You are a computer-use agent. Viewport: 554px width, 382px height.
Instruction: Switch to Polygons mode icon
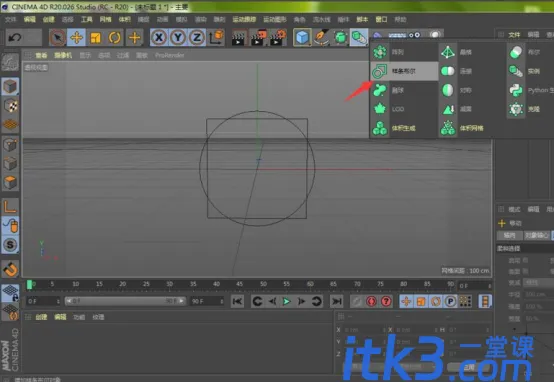coord(10,182)
